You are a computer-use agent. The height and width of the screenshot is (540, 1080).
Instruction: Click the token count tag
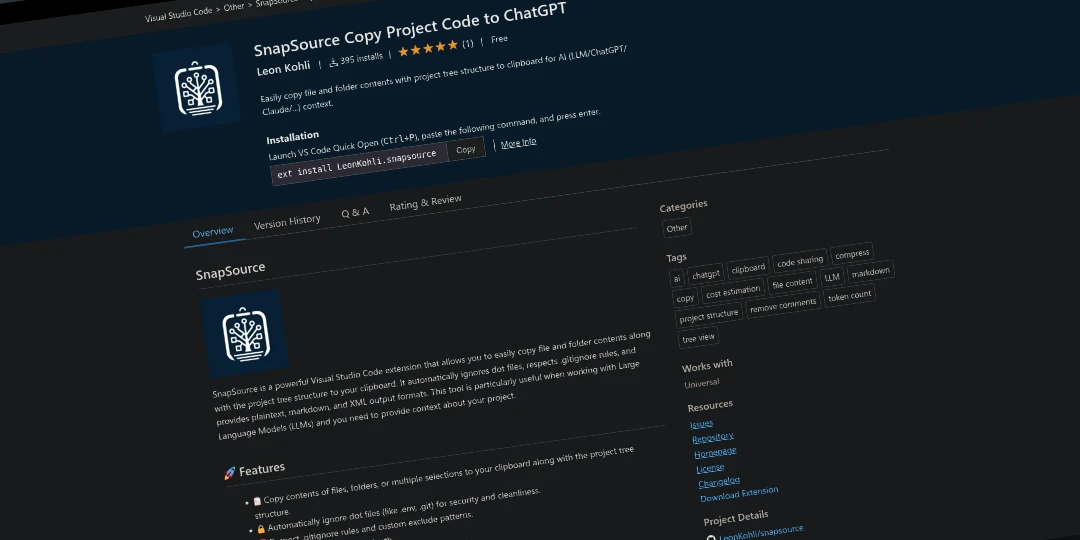[x=850, y=296]
